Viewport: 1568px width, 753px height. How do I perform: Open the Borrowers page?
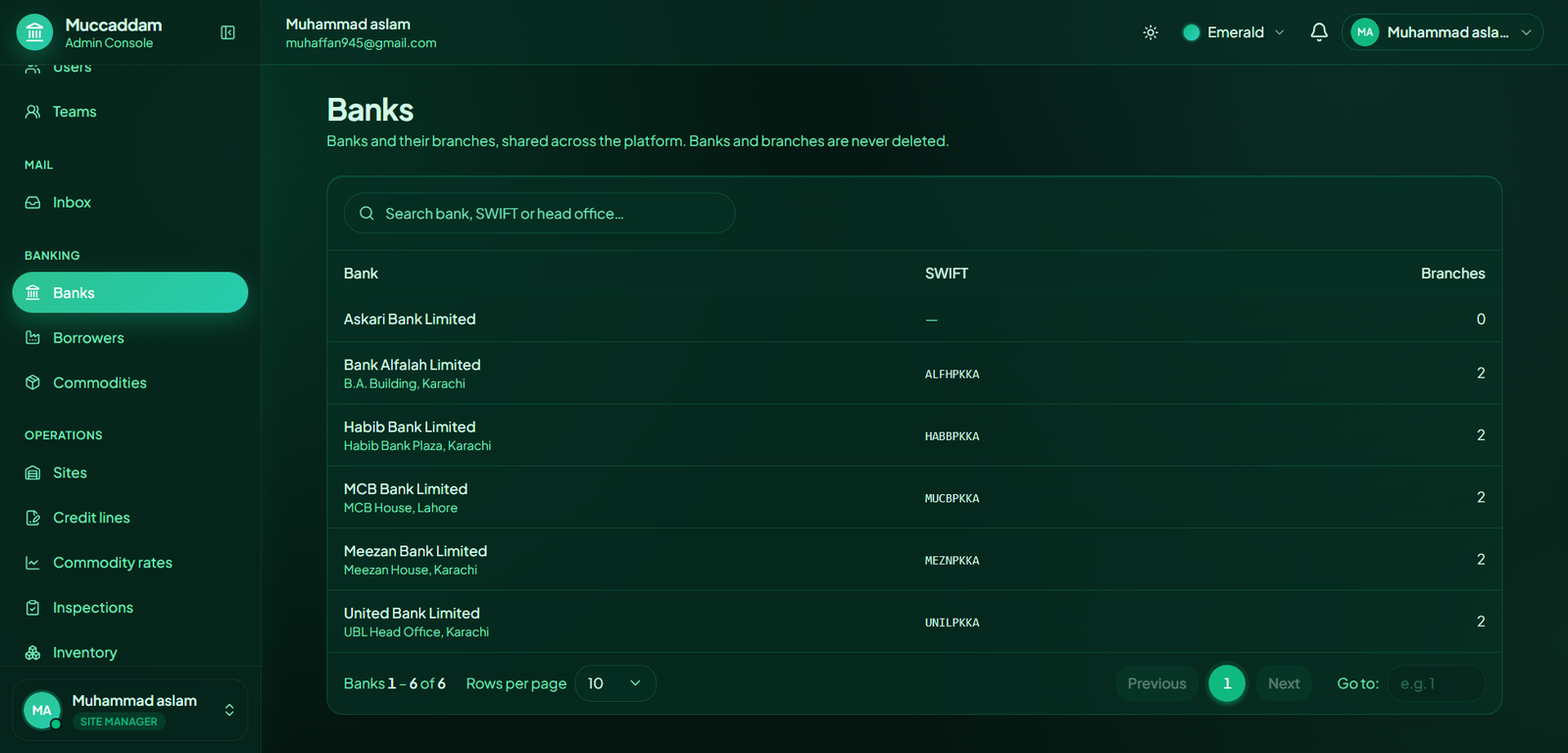click(130, 337)
